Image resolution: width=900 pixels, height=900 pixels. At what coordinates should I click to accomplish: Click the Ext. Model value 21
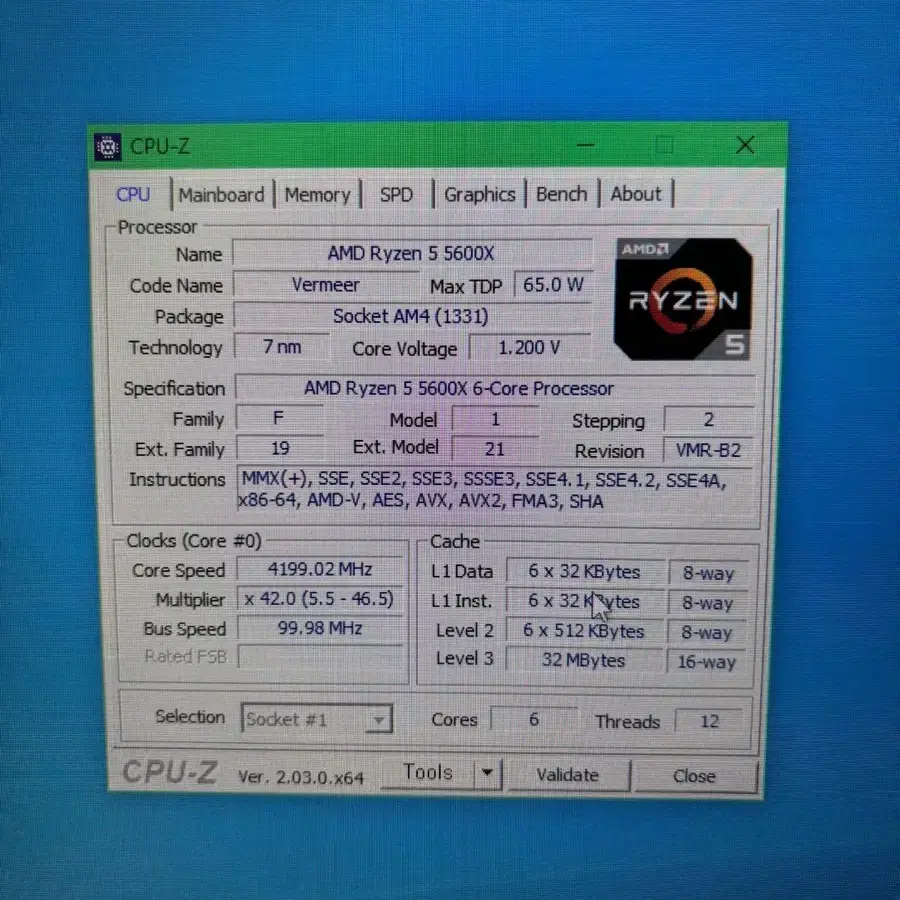pos(495,448)
